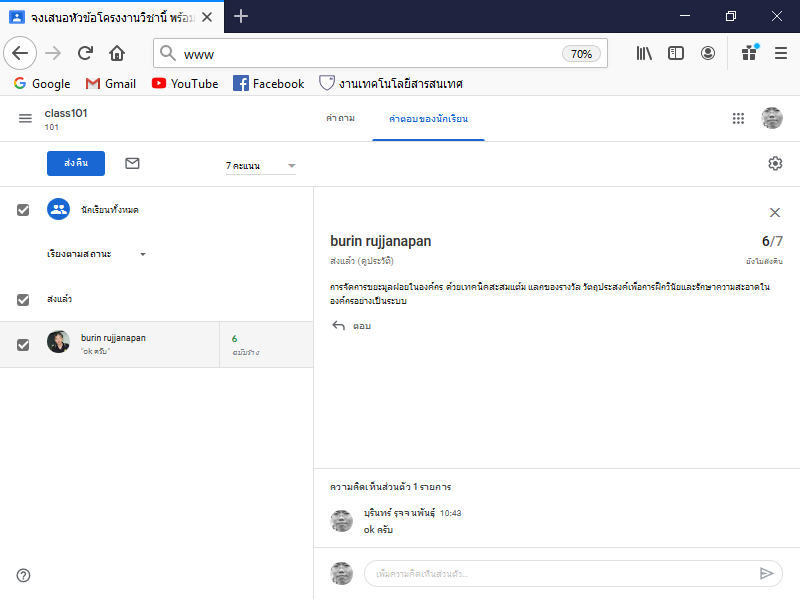Image resolution: width=800 pixels, height=600 pixels.
Task: Open the browser home page
Action: click(117, 53)
